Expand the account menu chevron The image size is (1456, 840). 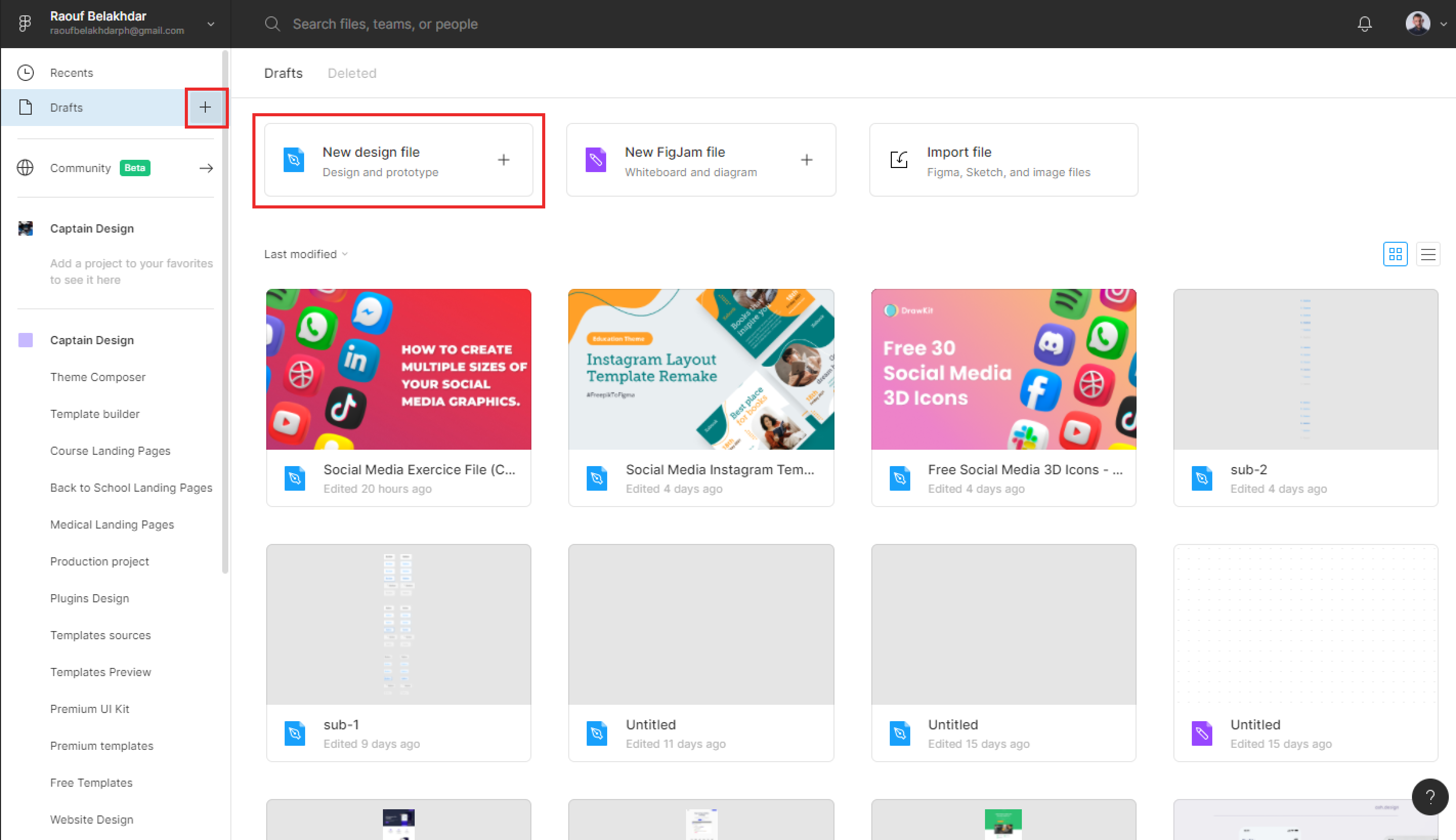click(210, 24)
